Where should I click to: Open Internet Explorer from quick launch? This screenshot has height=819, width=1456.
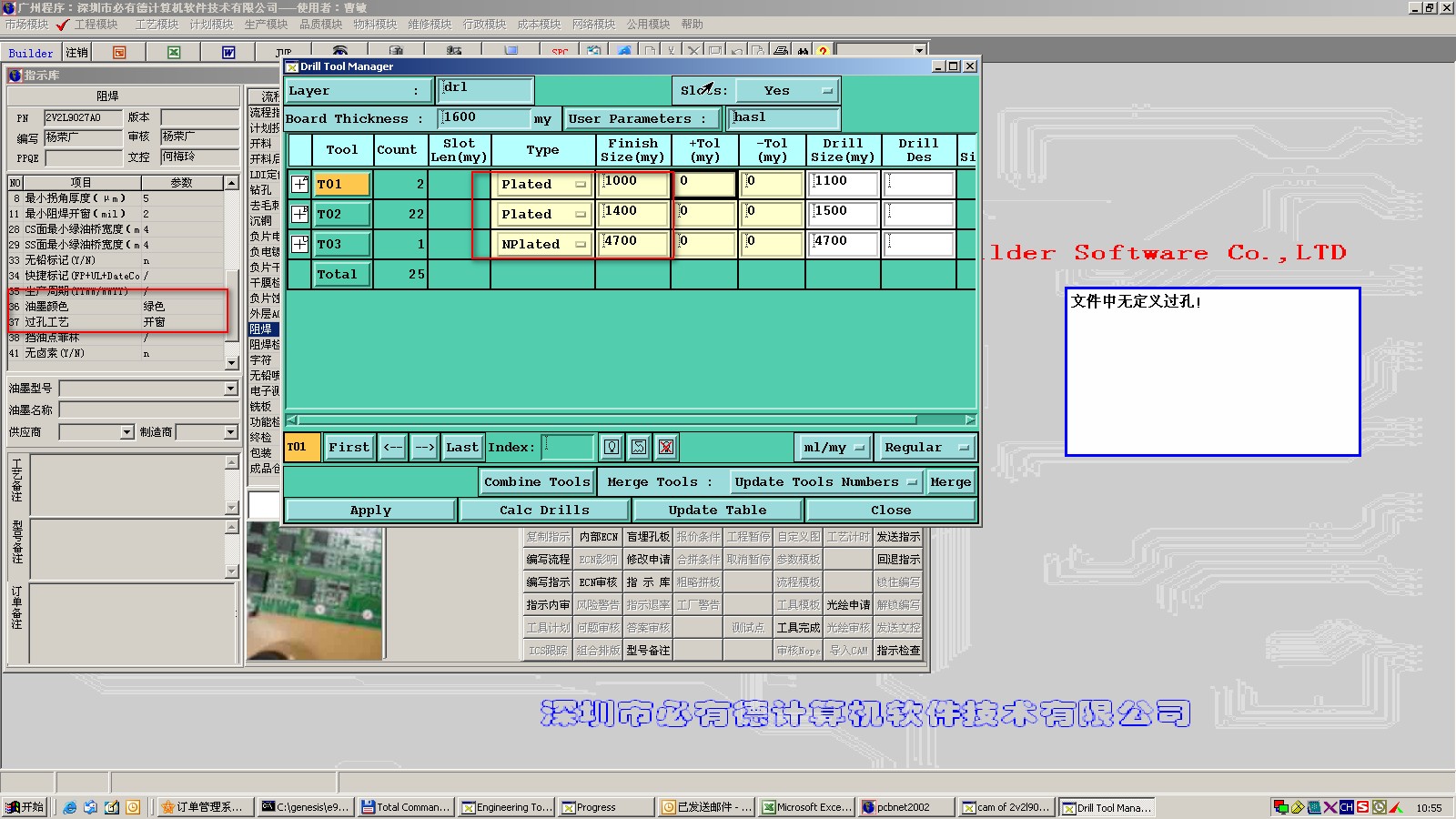(x=69, y=807)
